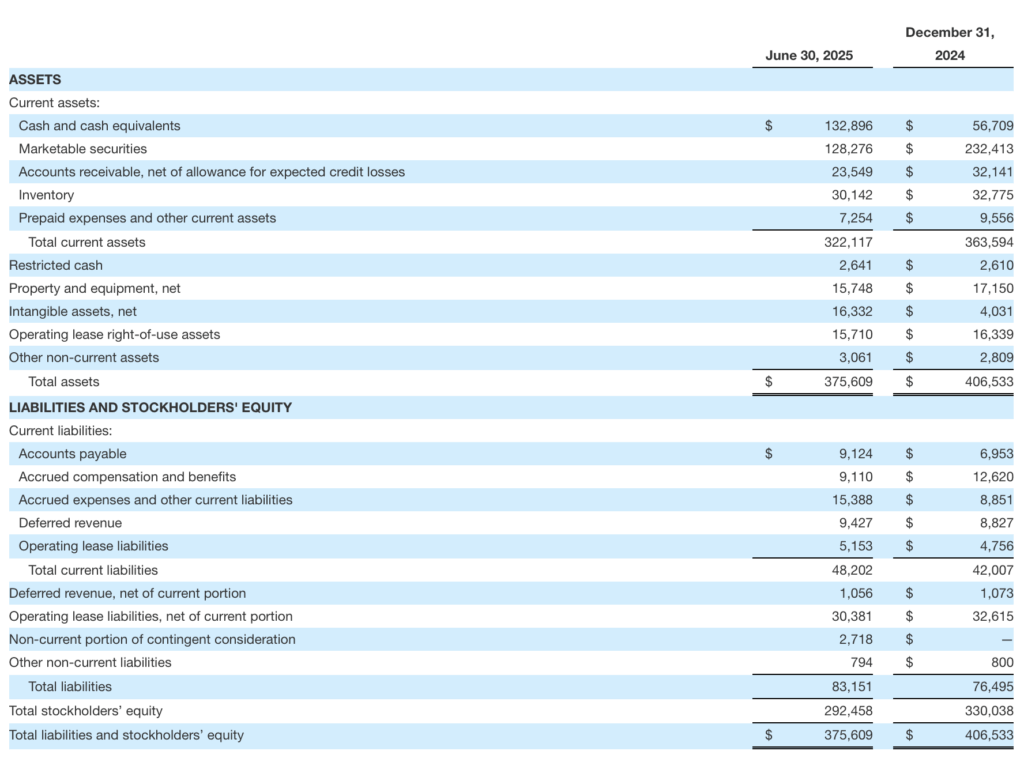1024x762 pixels.
Task: Select 'Other non-current liabilities' label
Action: point(90,663)
